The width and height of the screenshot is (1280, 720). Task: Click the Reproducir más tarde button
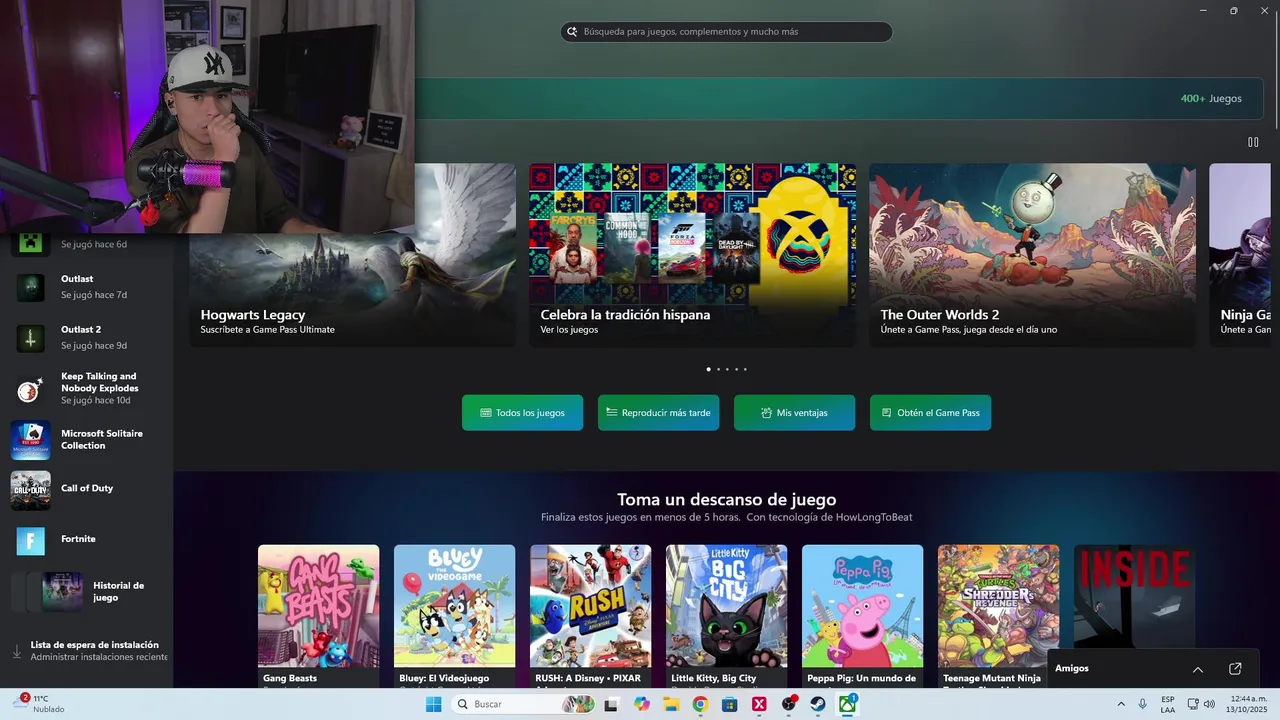pyautogui.click(x=658, y=413)
